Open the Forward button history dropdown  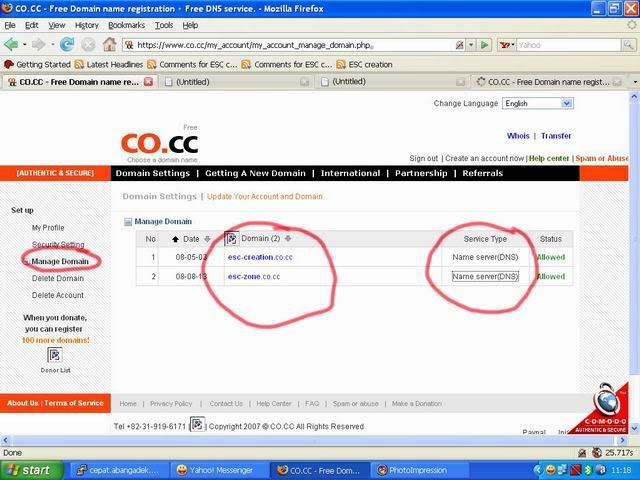click(x=52, y=44)
